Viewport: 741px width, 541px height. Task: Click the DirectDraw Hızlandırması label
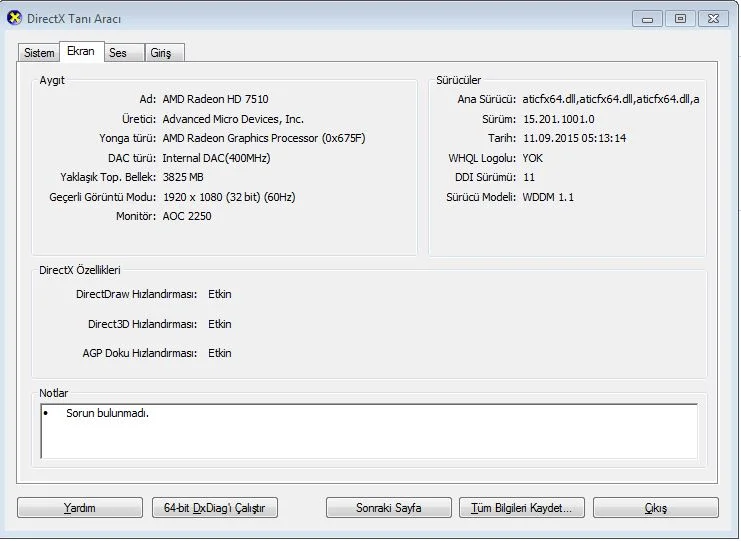coord(137,294)
